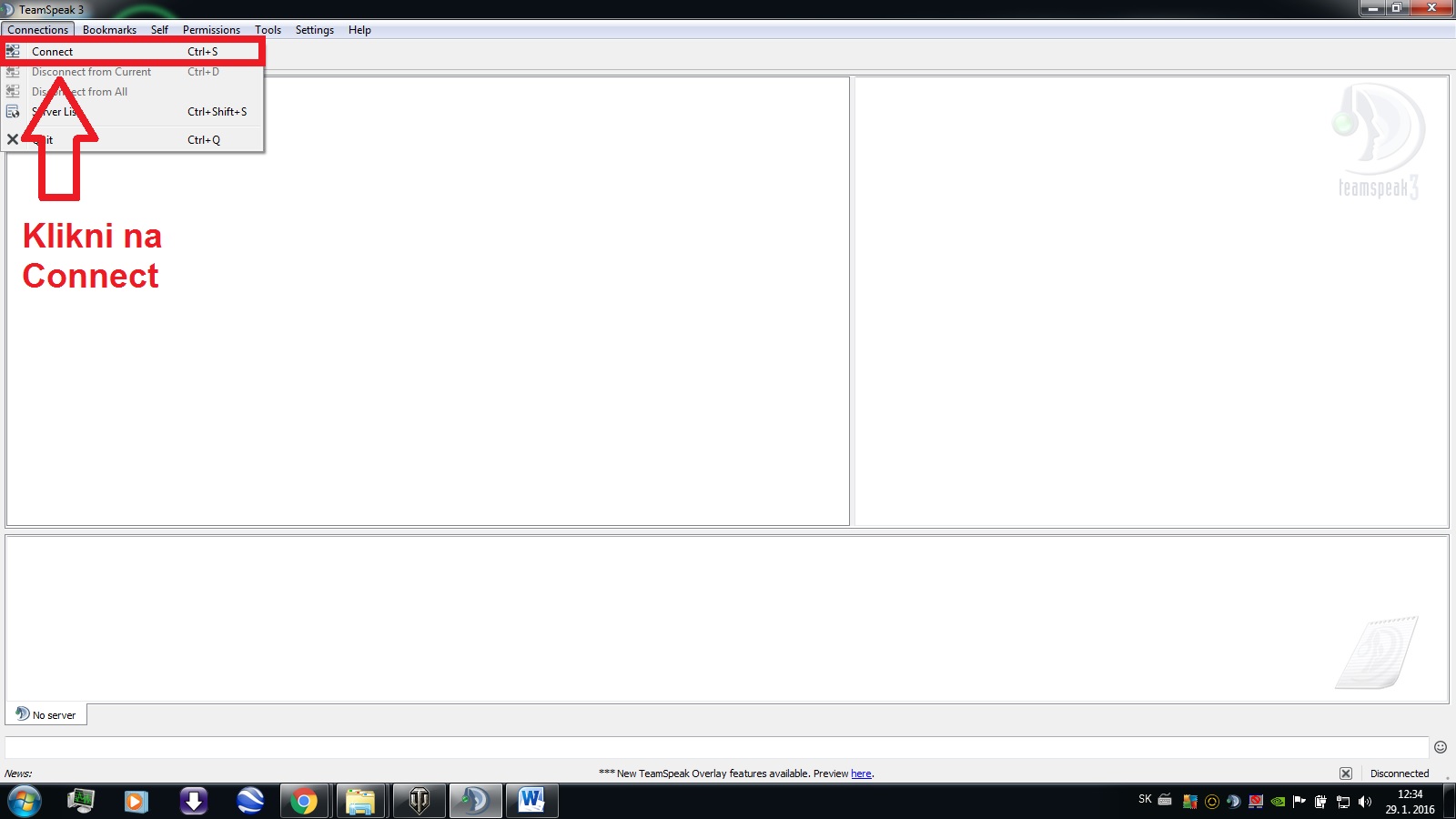The height and width of the screenshot is (819, 1456).
Task: Click the chat message input field
Action: [715, 747]
